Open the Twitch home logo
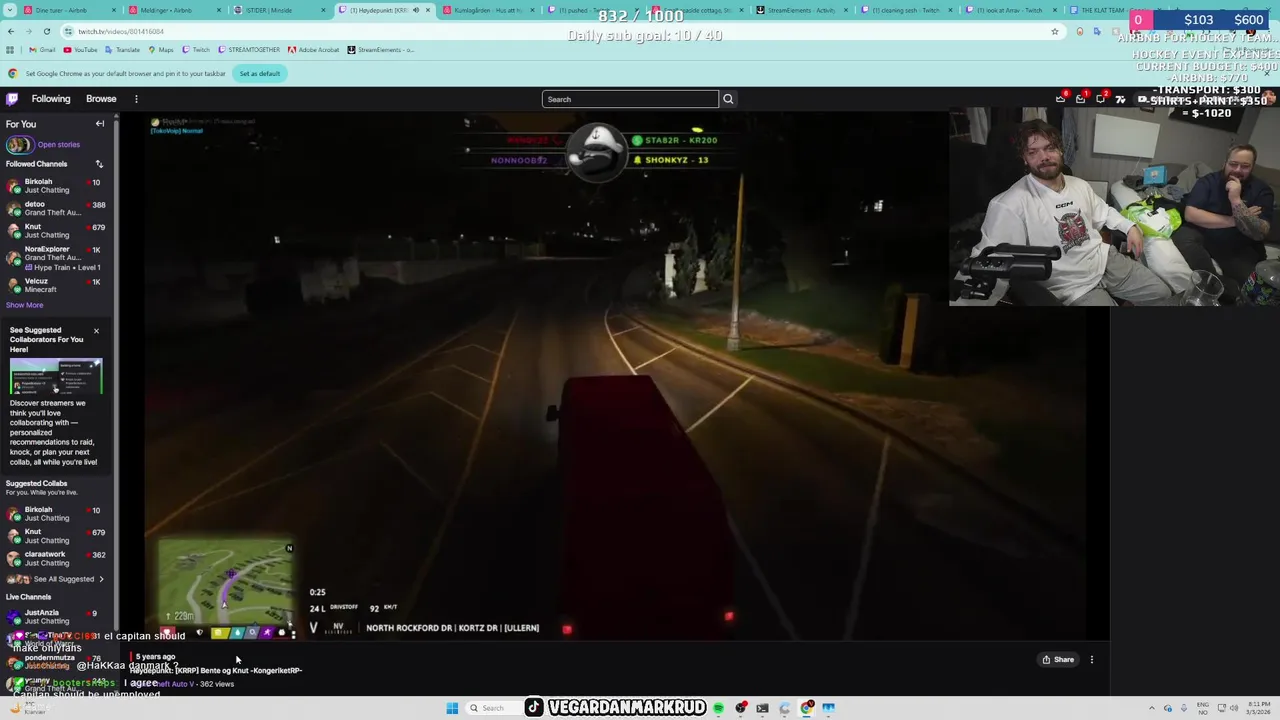1280x720 pixels. tap(12, 99)
